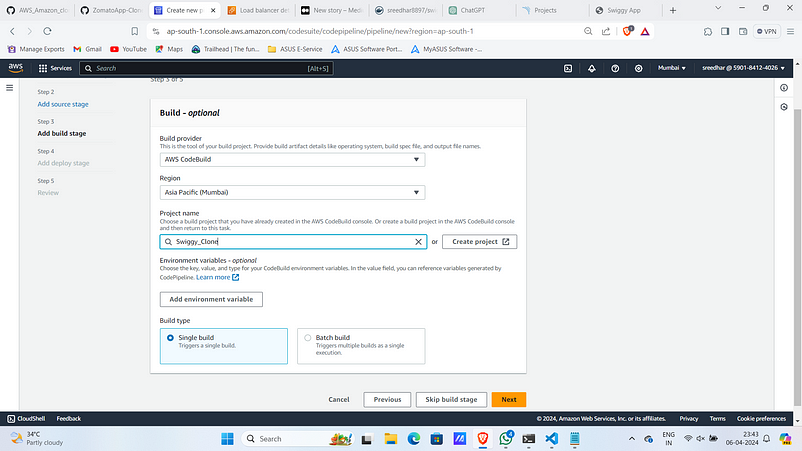
Task: Open File Explorer from the taskbar
Action: pyautogui.click(x=391, y=439)
